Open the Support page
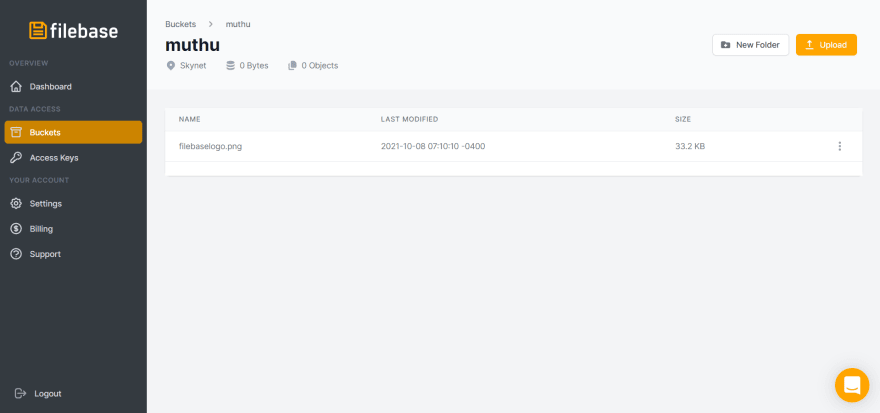880x413 pixels. click(x=73, y=254)
